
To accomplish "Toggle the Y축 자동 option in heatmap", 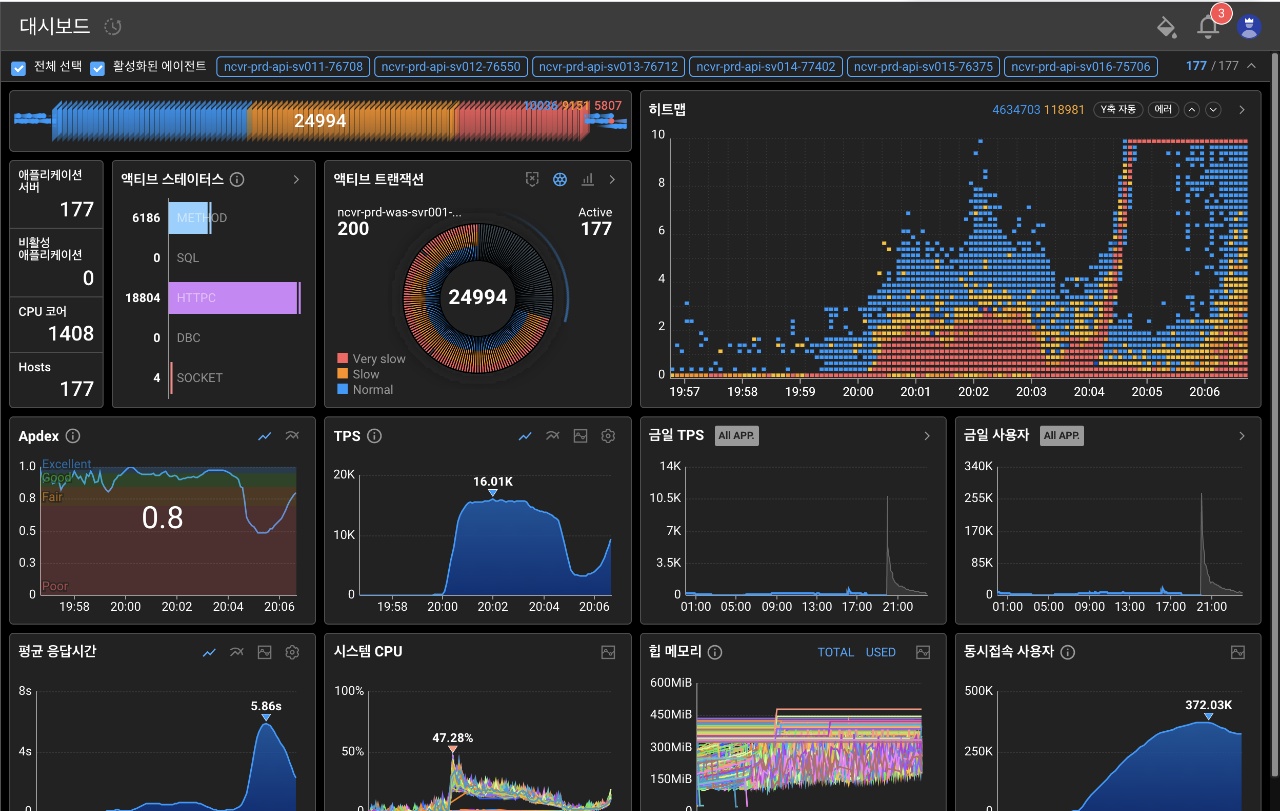I will [1117, 110].
